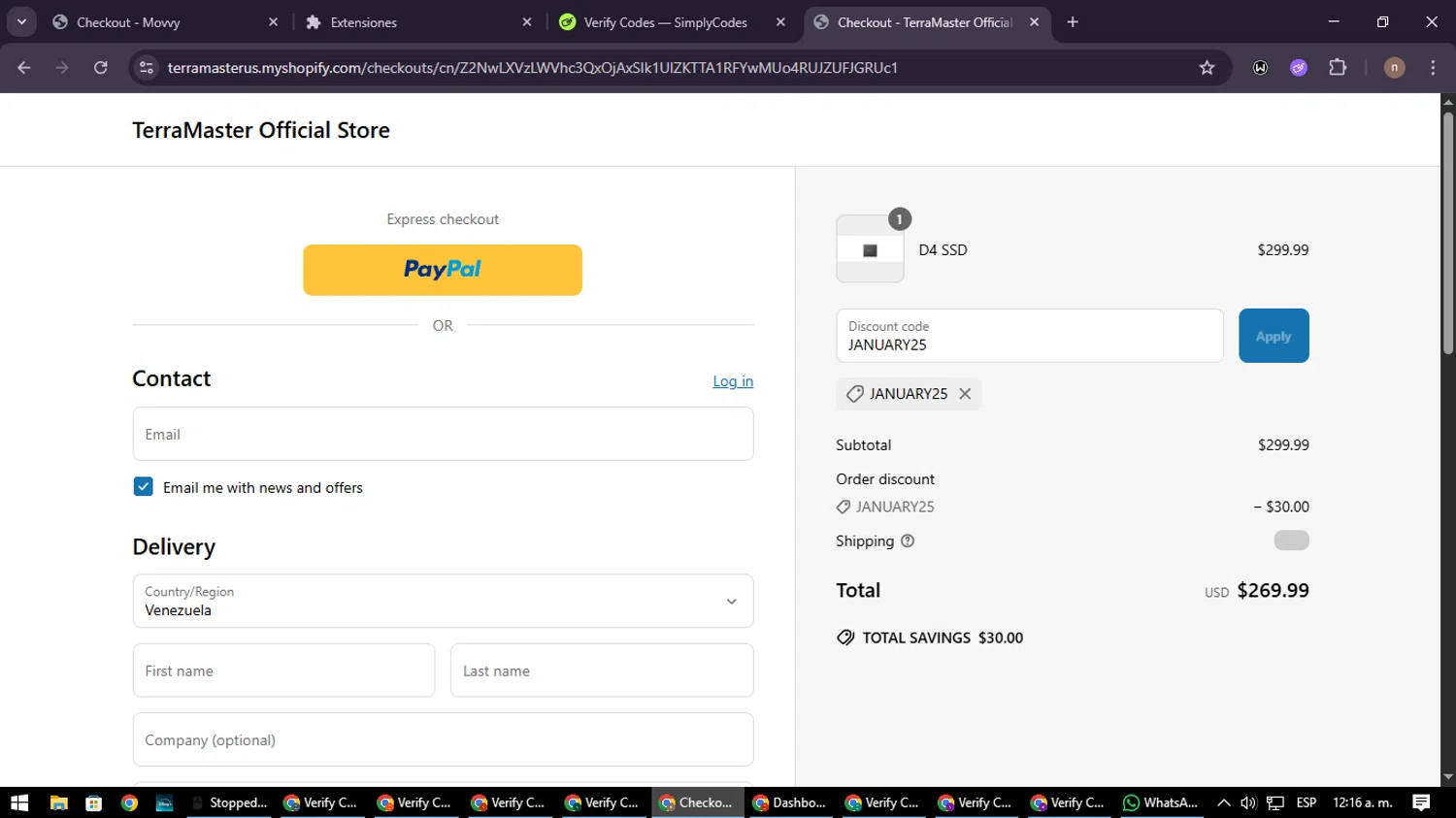Screen dimensions: 1456x818
Task: Open site information icon in address bar
Action: pyautogui.click(x=147, y=68)
